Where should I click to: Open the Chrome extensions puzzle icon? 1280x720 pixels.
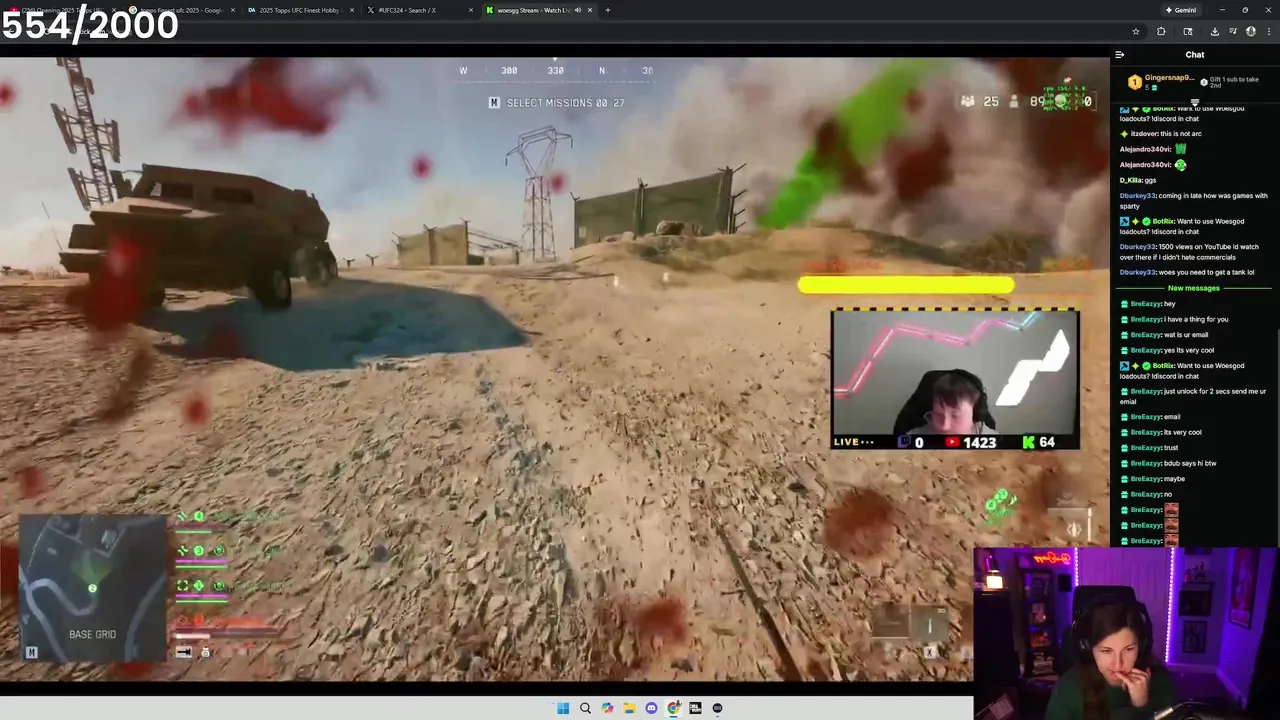coord(1161,31)
